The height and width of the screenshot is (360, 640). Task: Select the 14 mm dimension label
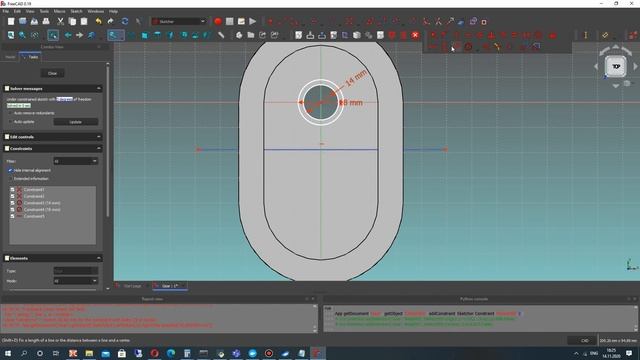356,78
